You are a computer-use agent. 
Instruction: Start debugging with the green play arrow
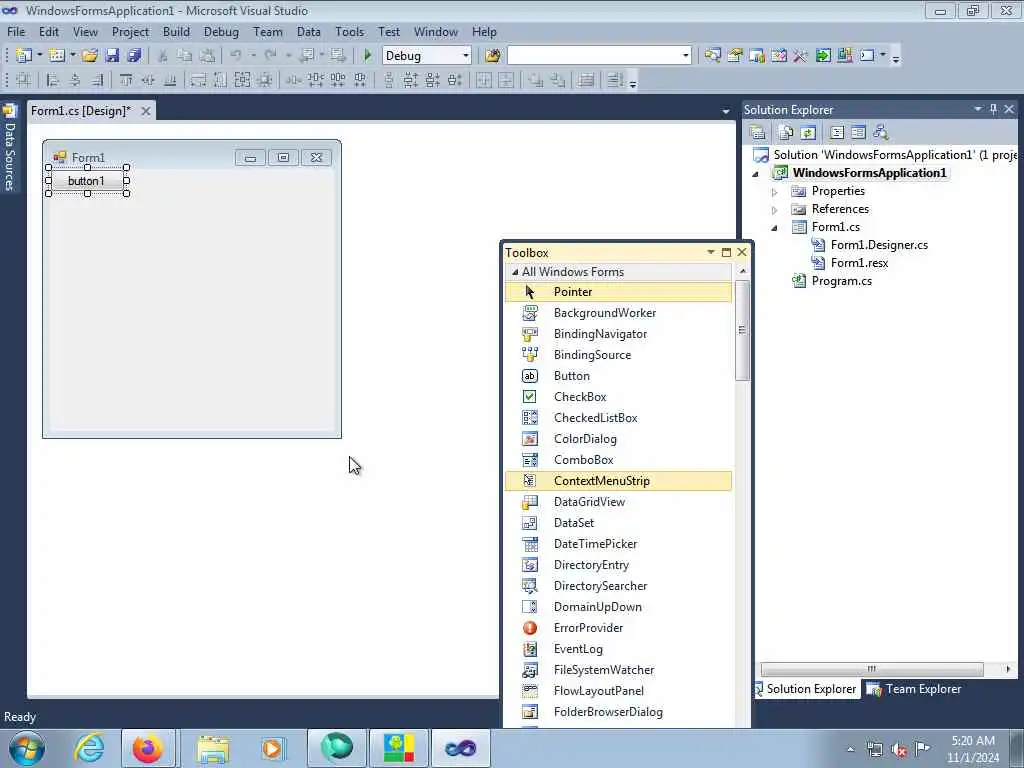tap(367, 56)
